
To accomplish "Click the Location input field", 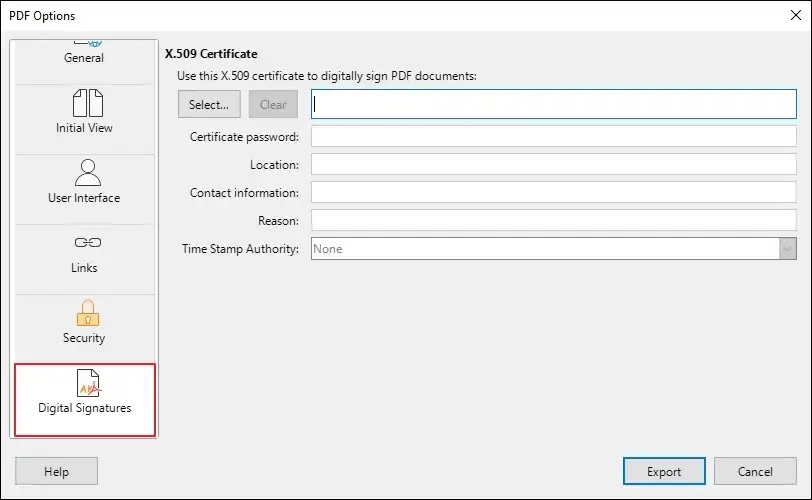I will click(x=554, y=165).
